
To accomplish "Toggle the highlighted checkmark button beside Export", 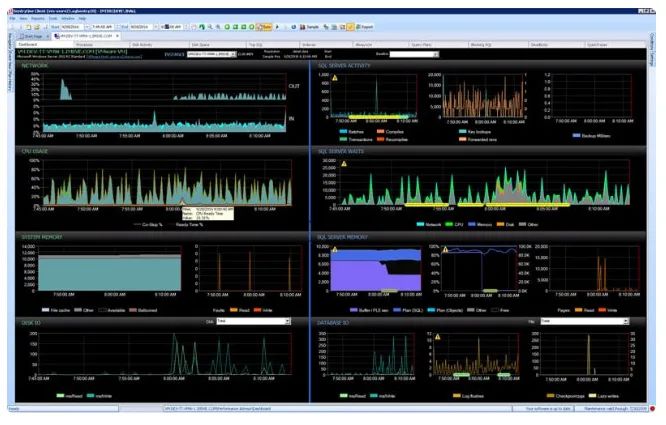I will pyautogui.click(x=350, y=27).
